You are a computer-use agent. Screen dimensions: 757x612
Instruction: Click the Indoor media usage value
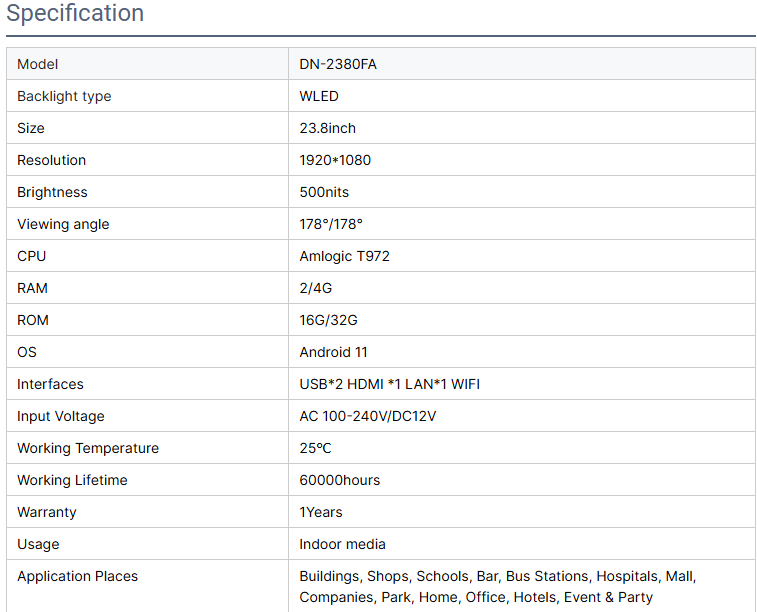tap(342, 544)
